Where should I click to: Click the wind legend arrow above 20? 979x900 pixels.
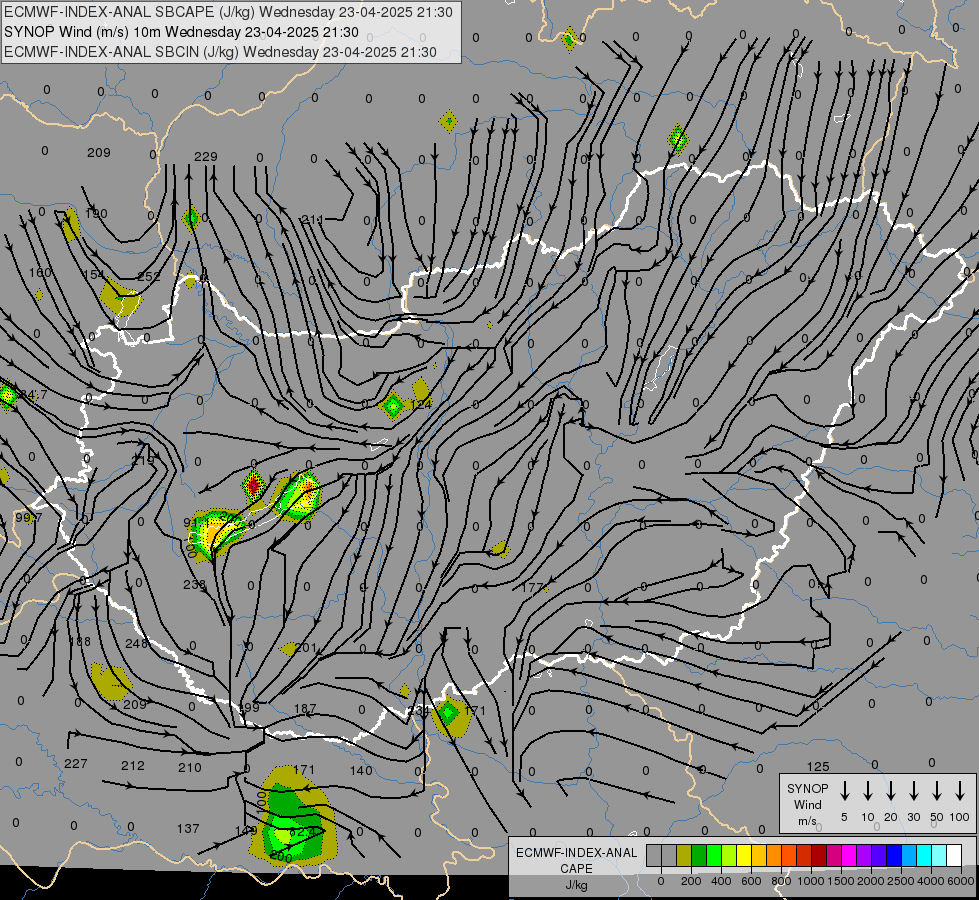(x=890, y=791)
